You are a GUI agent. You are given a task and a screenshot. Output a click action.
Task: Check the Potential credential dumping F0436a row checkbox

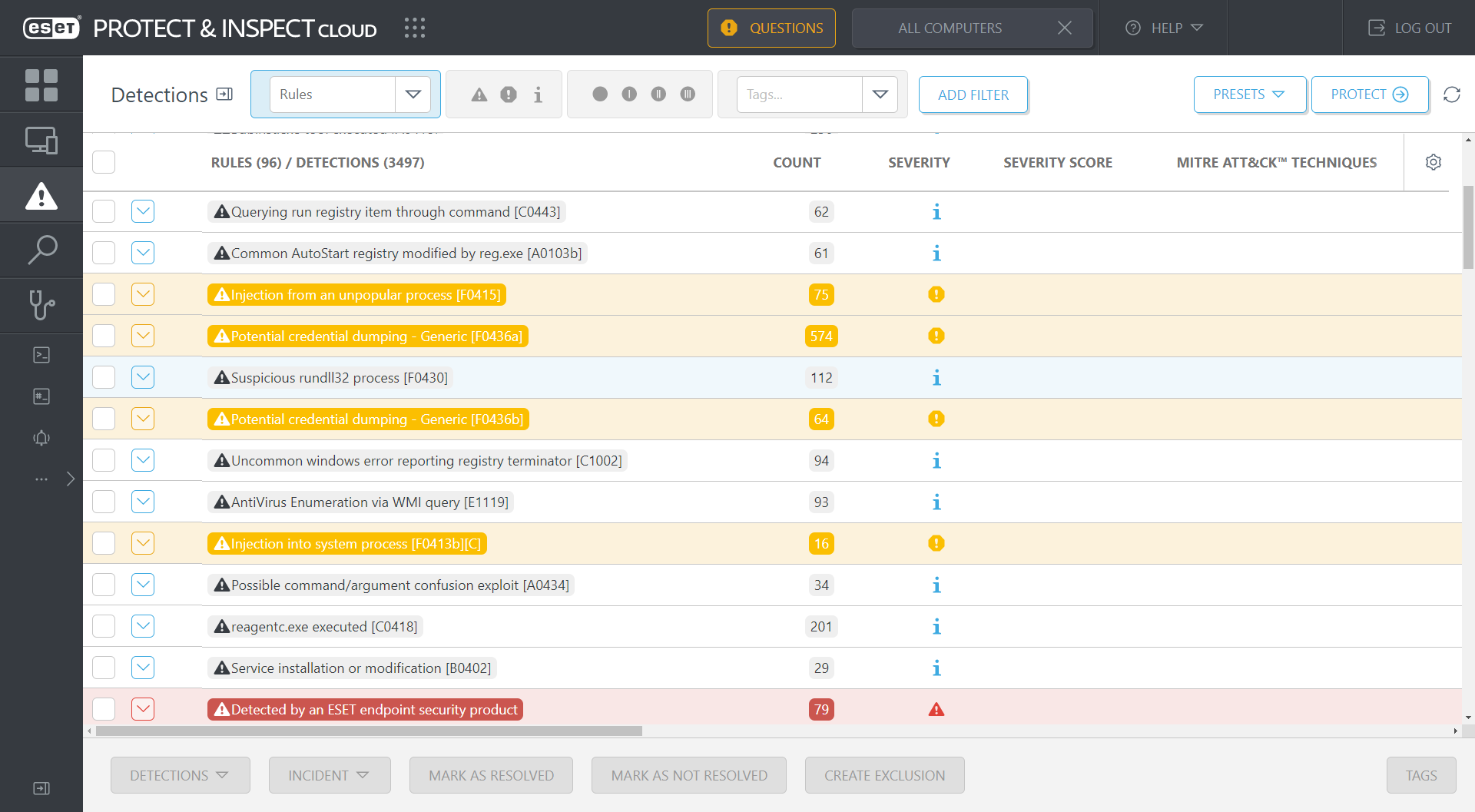point(103,336)
